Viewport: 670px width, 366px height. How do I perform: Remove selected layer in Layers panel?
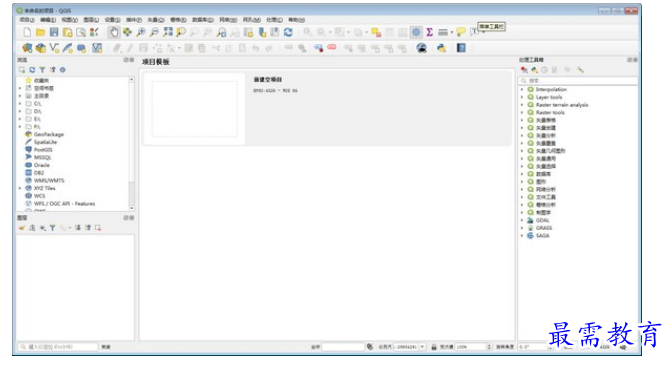tap(98, 228)
